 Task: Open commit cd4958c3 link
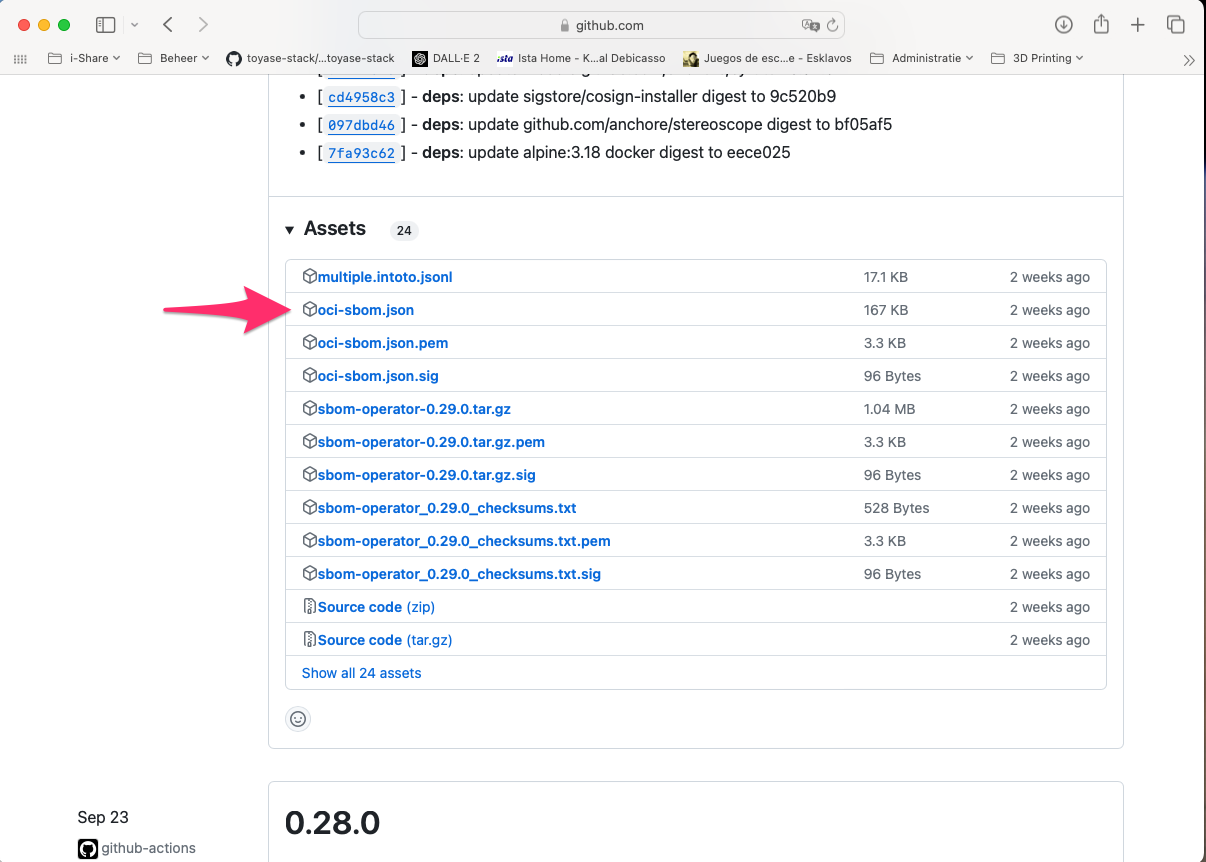[x=361, y=97]
